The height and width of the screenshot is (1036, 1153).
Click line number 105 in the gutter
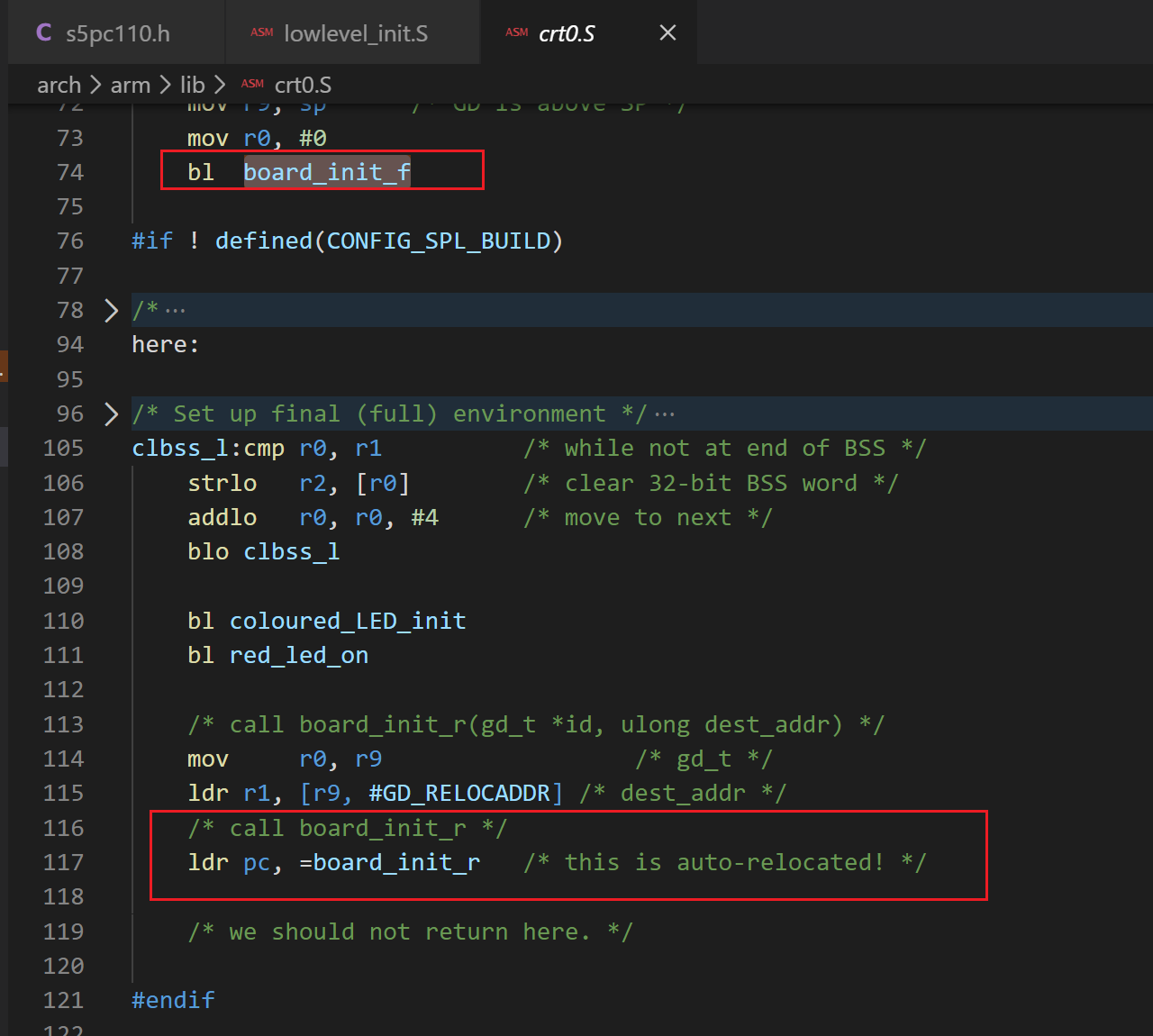tap(63, 448)
